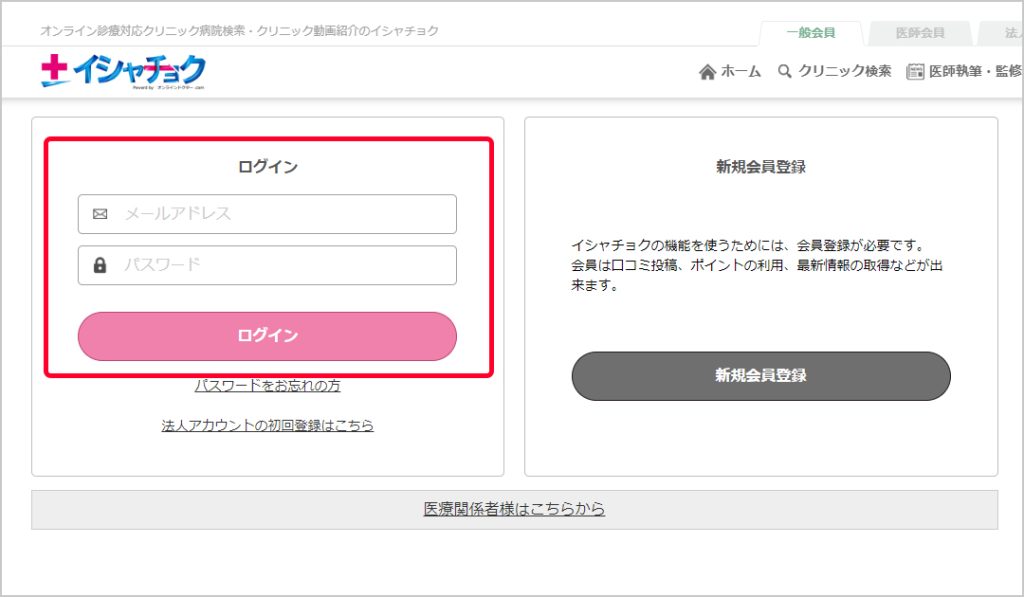Open the パスワードをお忘れの方 link

tap(267, 386)
